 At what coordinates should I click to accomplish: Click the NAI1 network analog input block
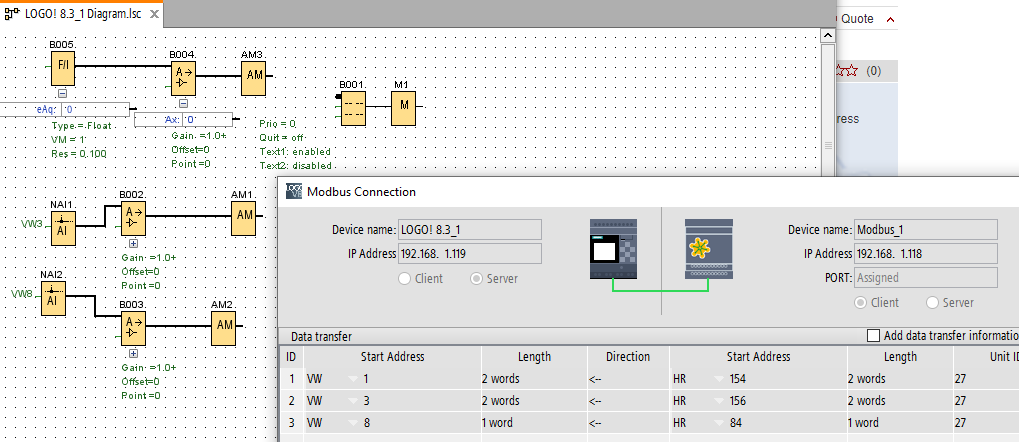click(62, 229)
